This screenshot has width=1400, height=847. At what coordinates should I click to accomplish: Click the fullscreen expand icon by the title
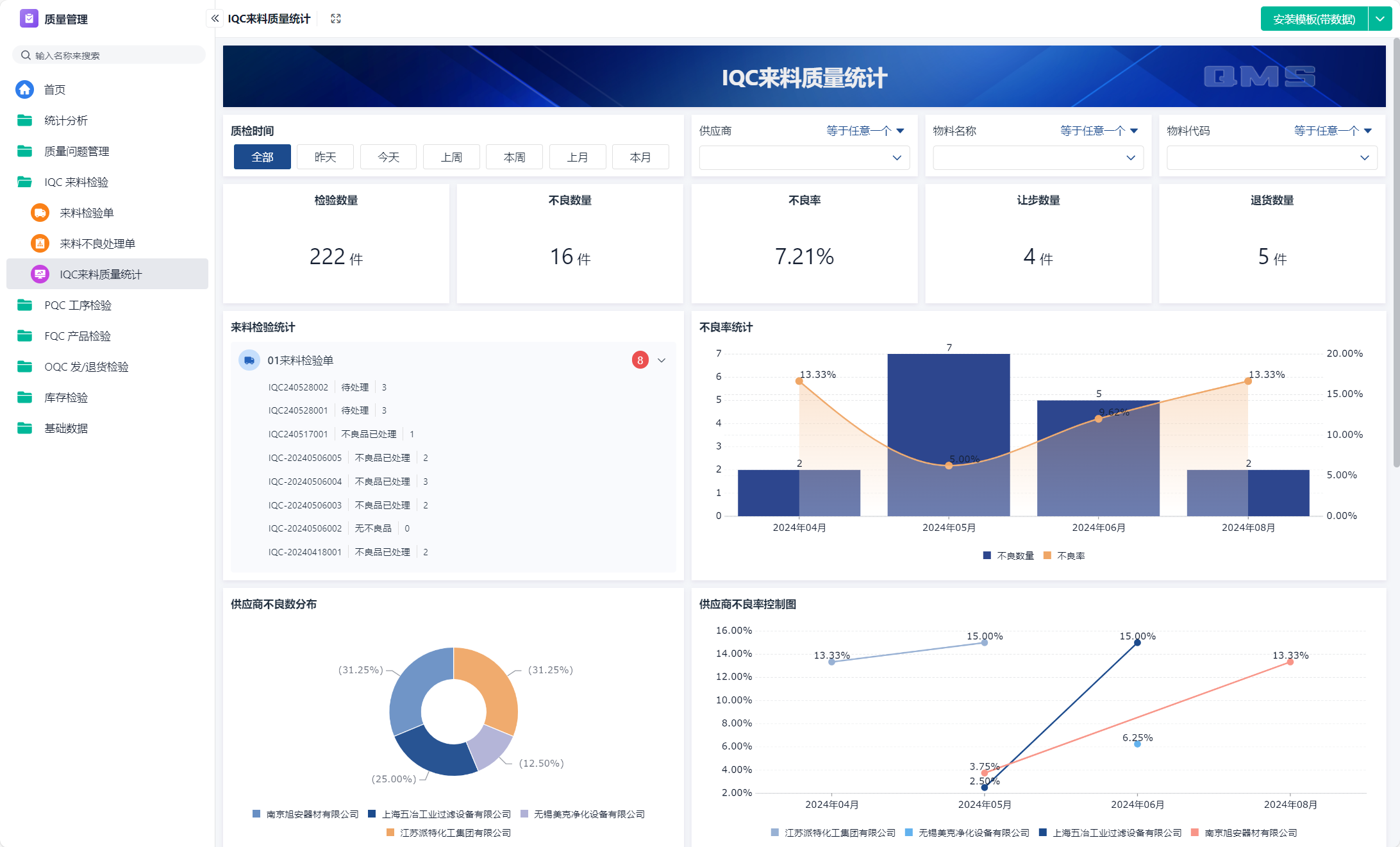[x=335, y=19]
